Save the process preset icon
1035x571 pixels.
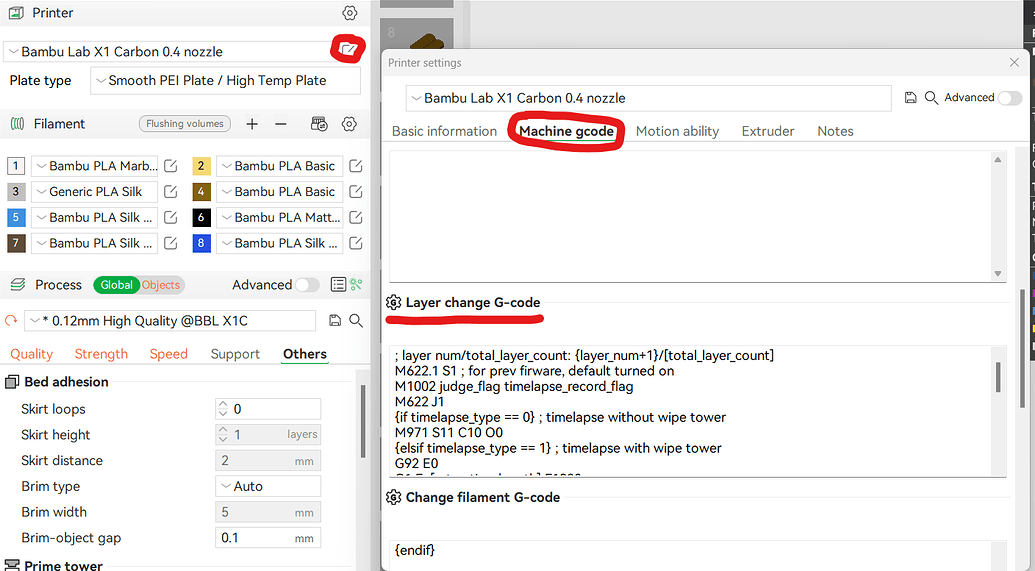click(335, 321)
